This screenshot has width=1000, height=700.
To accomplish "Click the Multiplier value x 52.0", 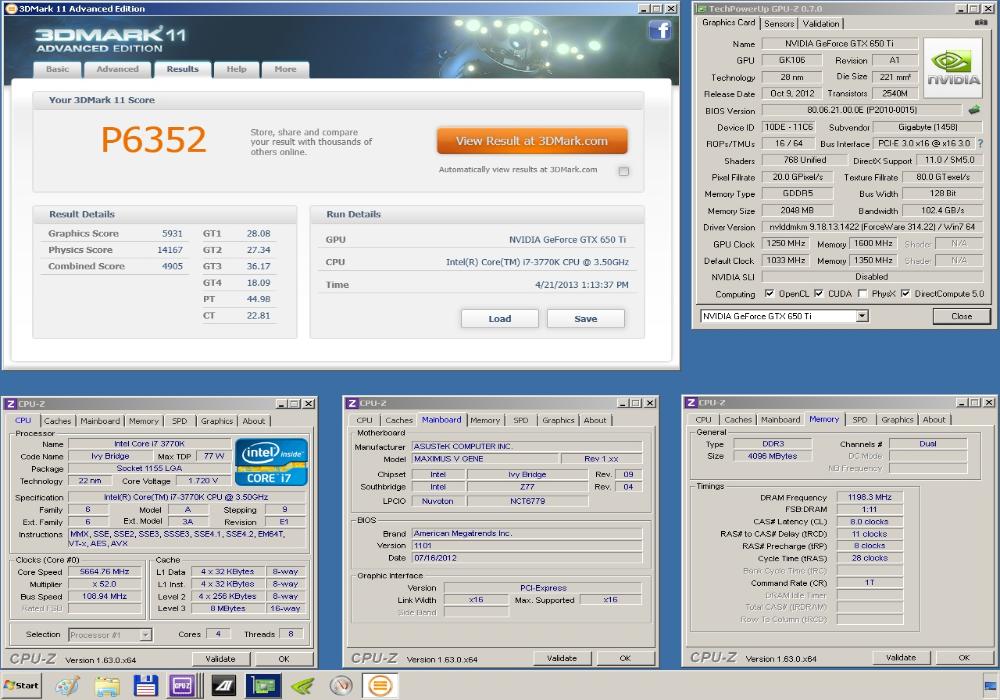I will click(x=105, y=584).
